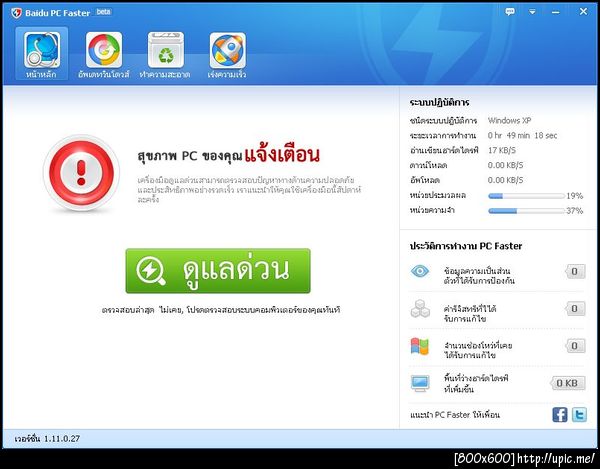
Task: Open the speed-up tab with rocket icon
Action: 227,55
